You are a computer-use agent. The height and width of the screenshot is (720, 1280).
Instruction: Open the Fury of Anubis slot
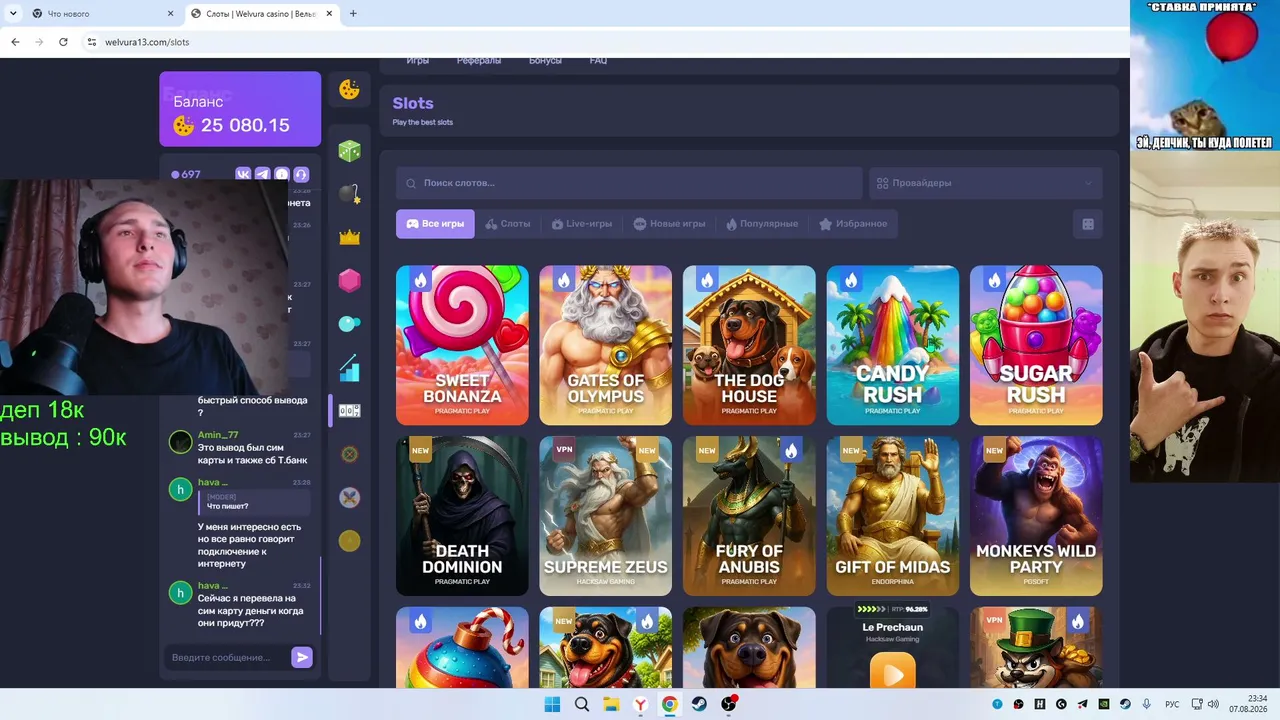coord(749,516)
